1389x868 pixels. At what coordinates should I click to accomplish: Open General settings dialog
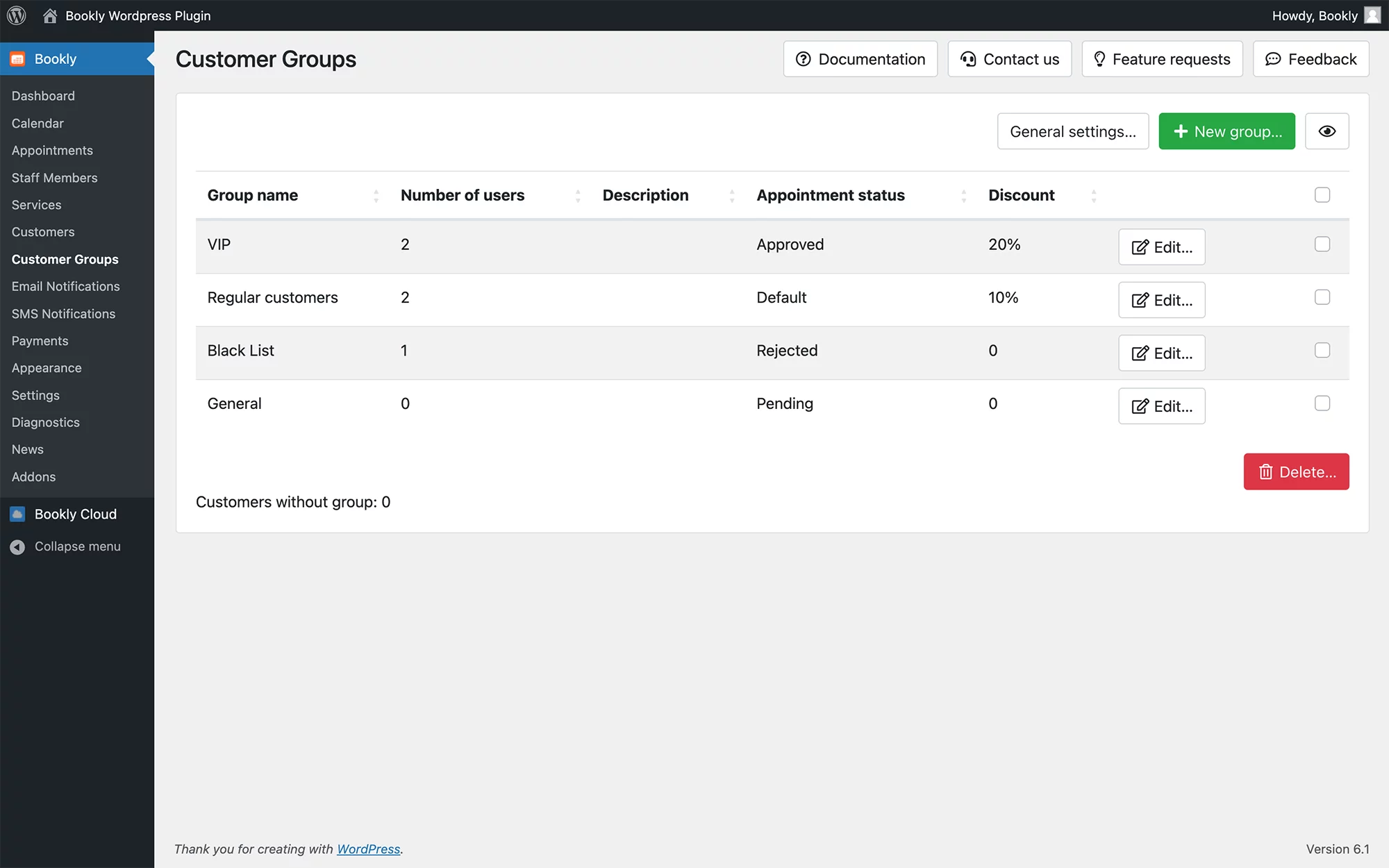click(1072, 131)
